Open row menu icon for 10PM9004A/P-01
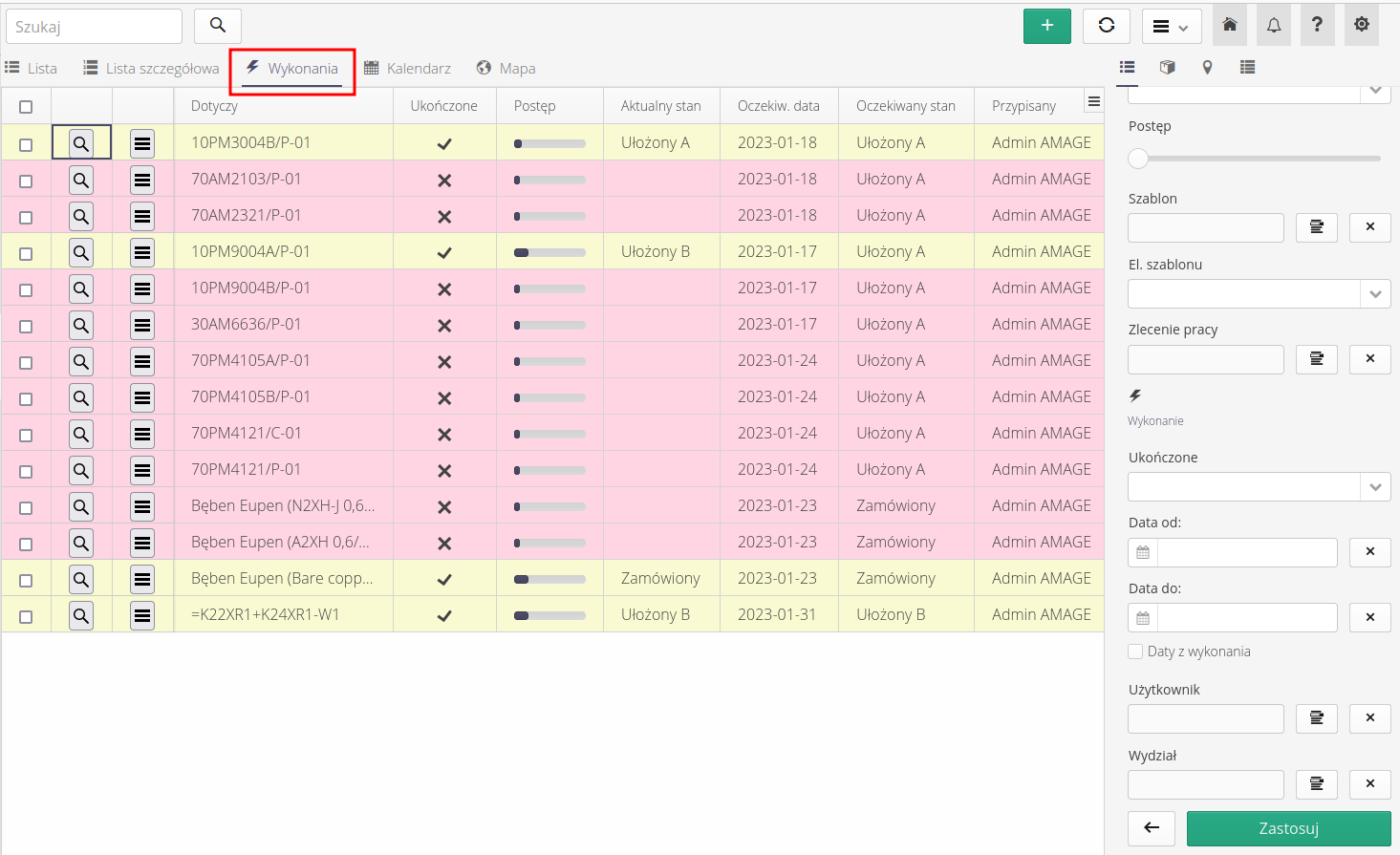This screenshot has height=855, width=1400. coord(142,252)
